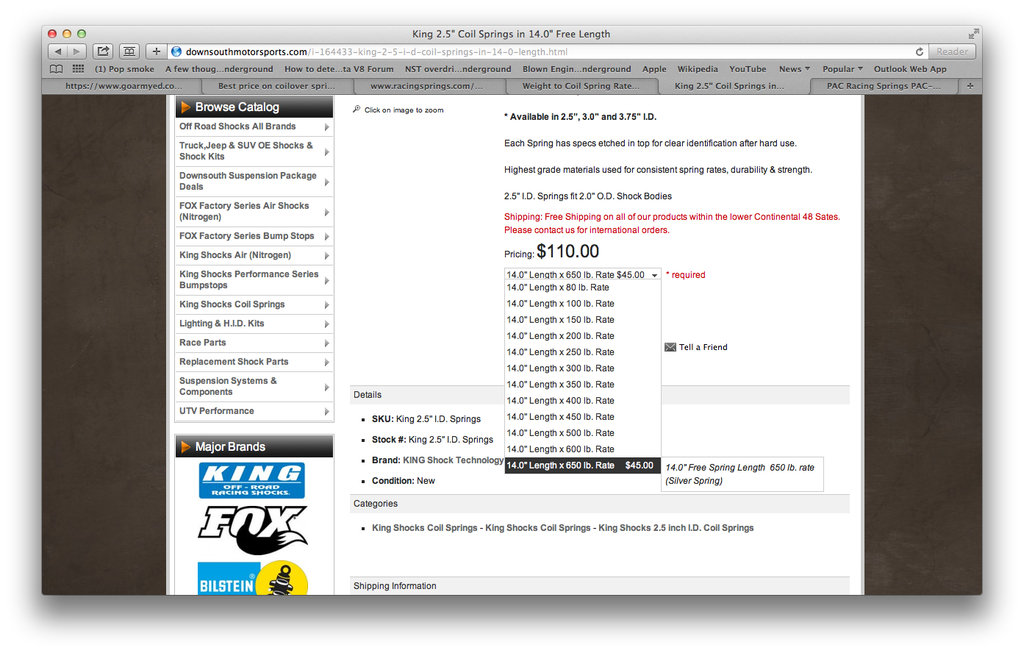Viewport: 1024px width, 653px height.
Task: Add bookmark with the plus button
Action: tap(156, 51)
